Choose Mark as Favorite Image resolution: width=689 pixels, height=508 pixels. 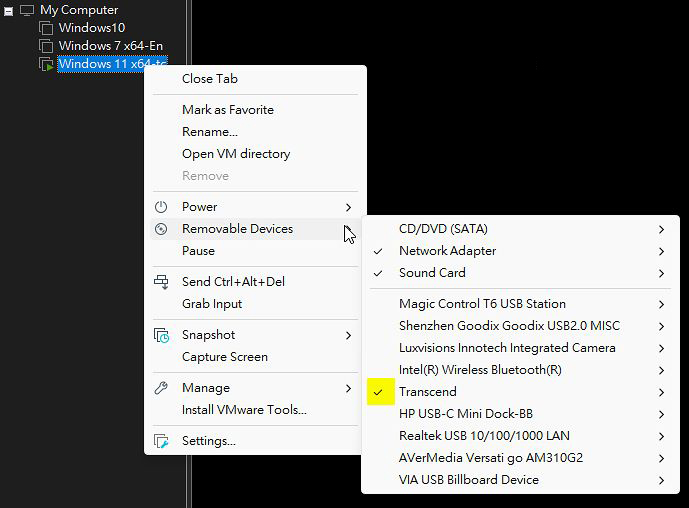(x=227, y=110)
